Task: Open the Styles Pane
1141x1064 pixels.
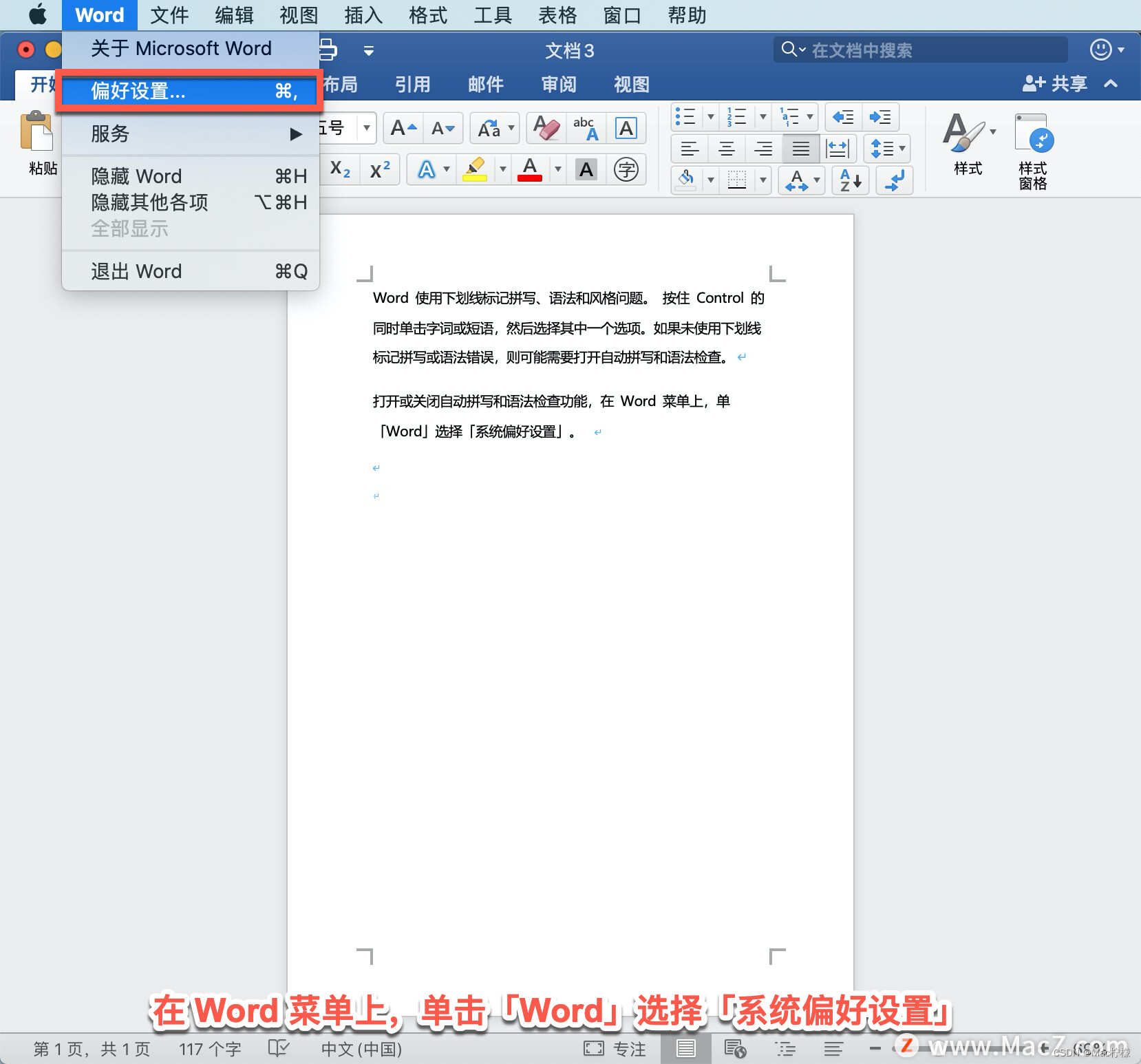Action: coord(1033,151)
